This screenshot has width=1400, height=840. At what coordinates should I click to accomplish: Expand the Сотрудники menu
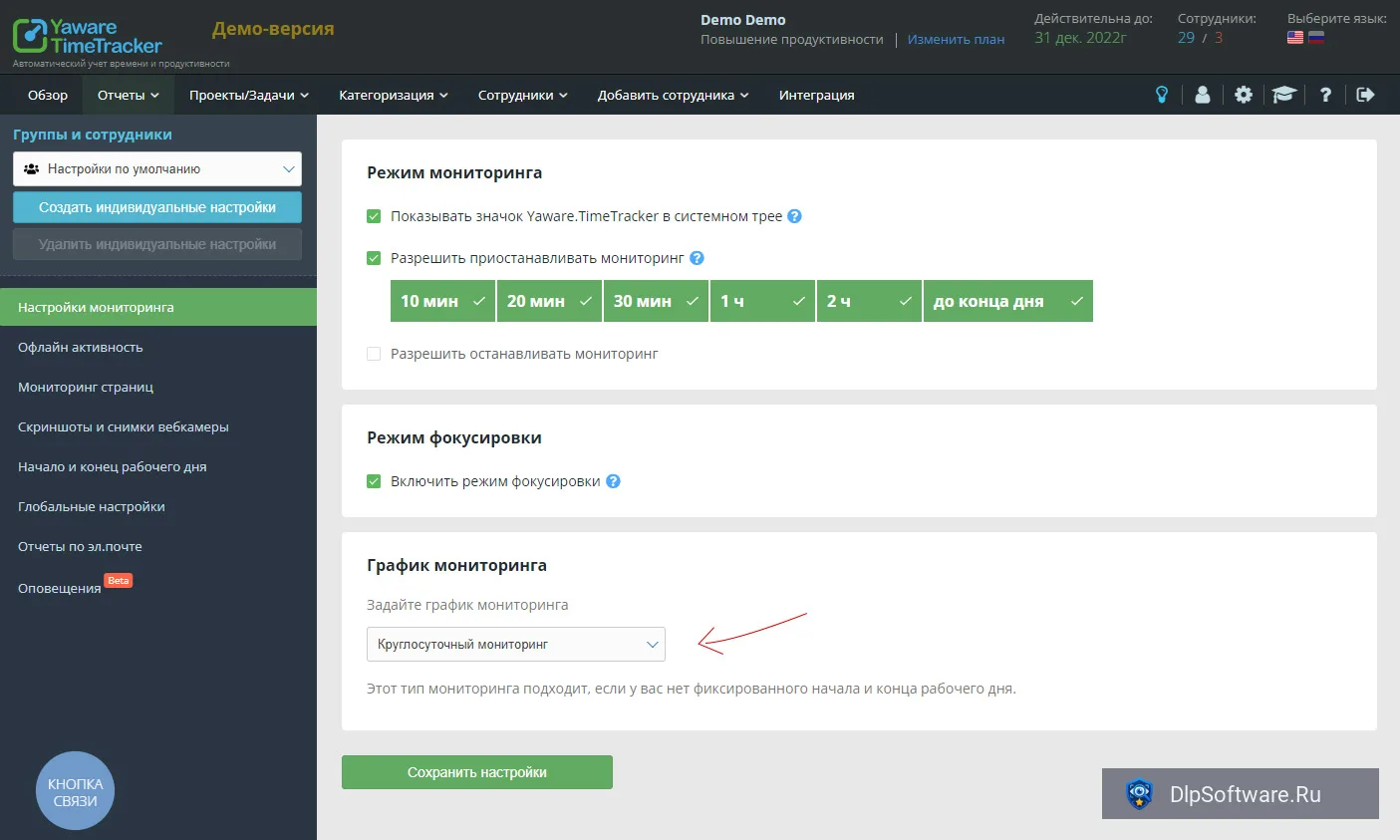(x=523, y=95)
